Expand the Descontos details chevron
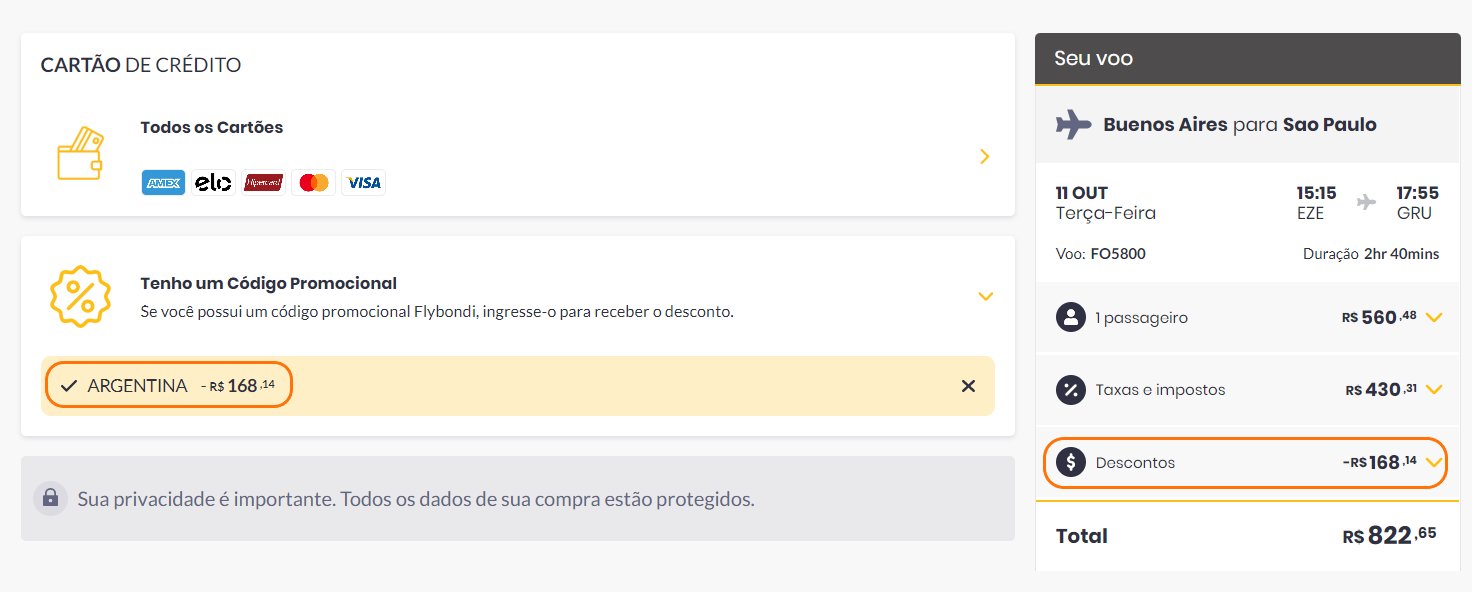This screenshot has height=592, width=1472. point(1434,462)
